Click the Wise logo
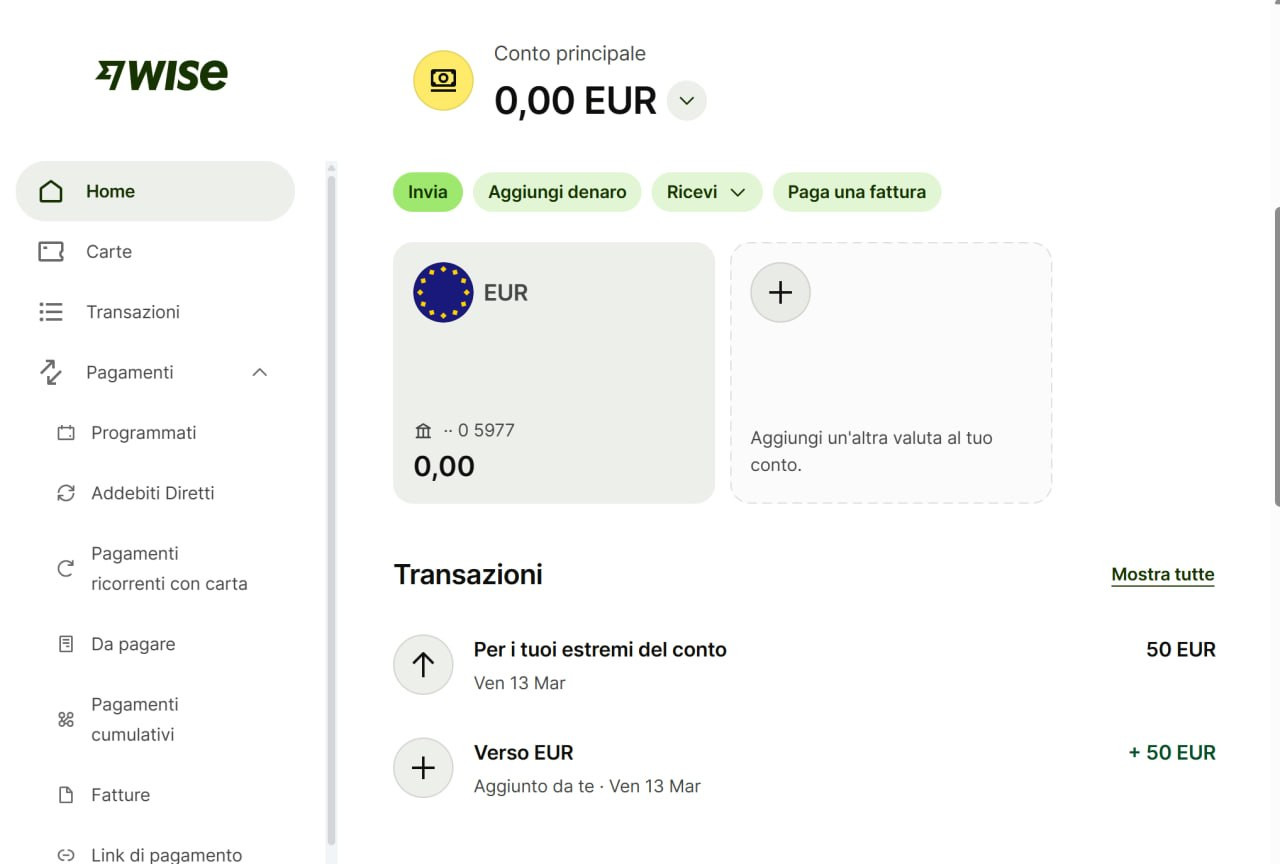This screenshot has width=1280, height=864. [161, 75]
